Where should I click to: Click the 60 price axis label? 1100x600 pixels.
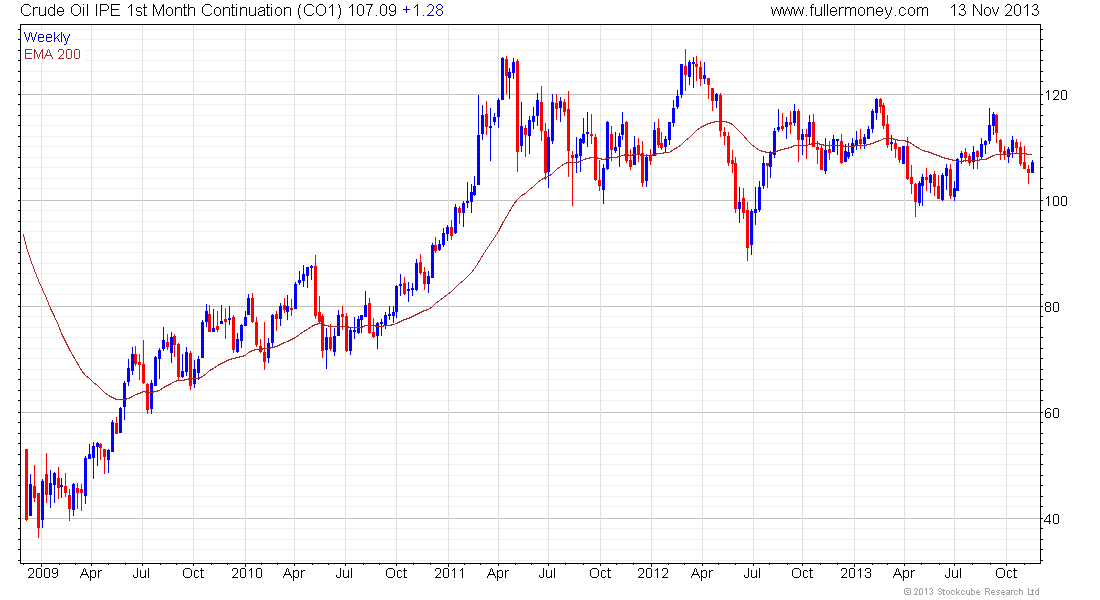(x=1052, y=413)
